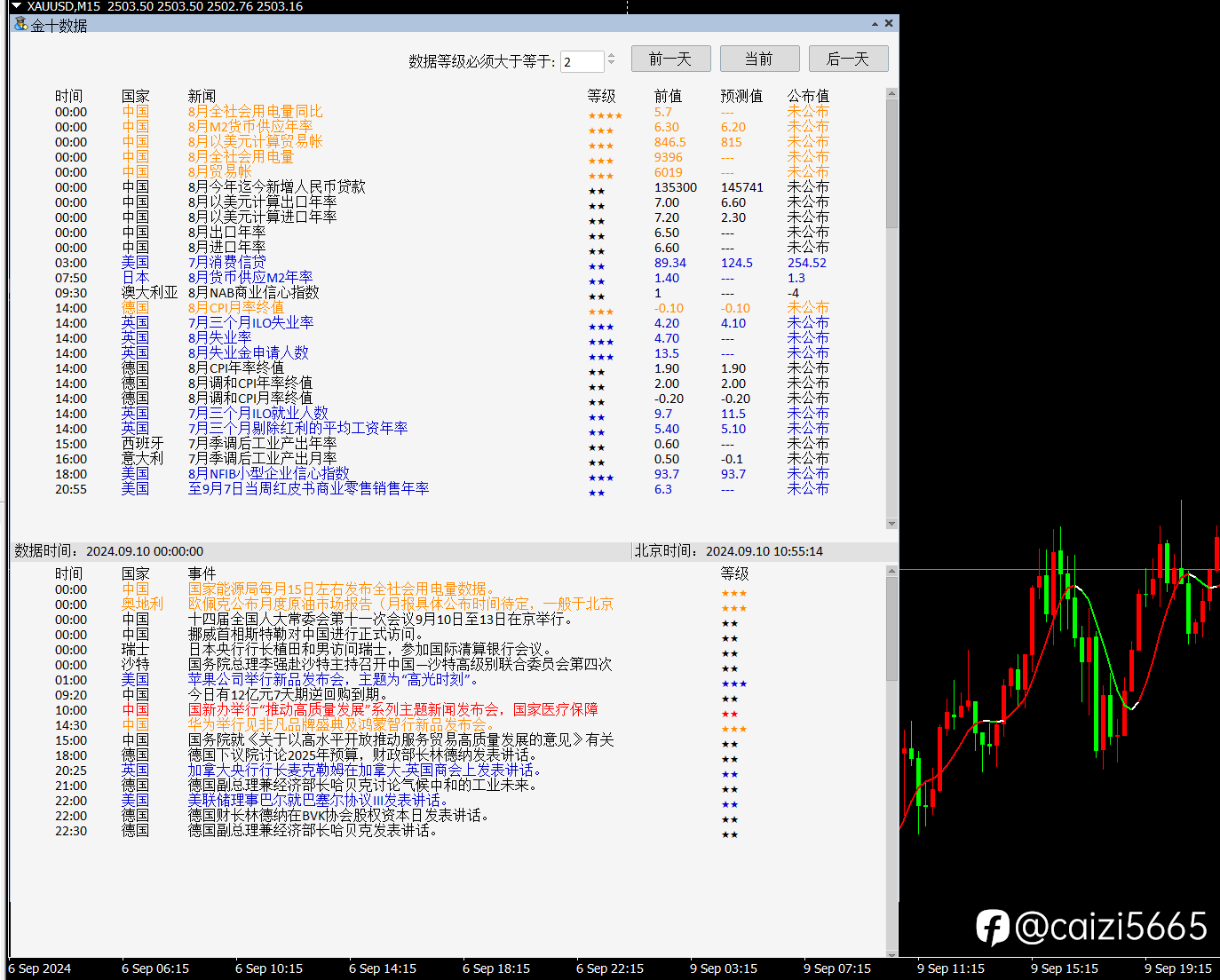Select the 8月全社会用电量同比 news row

(x=442, y=112)
